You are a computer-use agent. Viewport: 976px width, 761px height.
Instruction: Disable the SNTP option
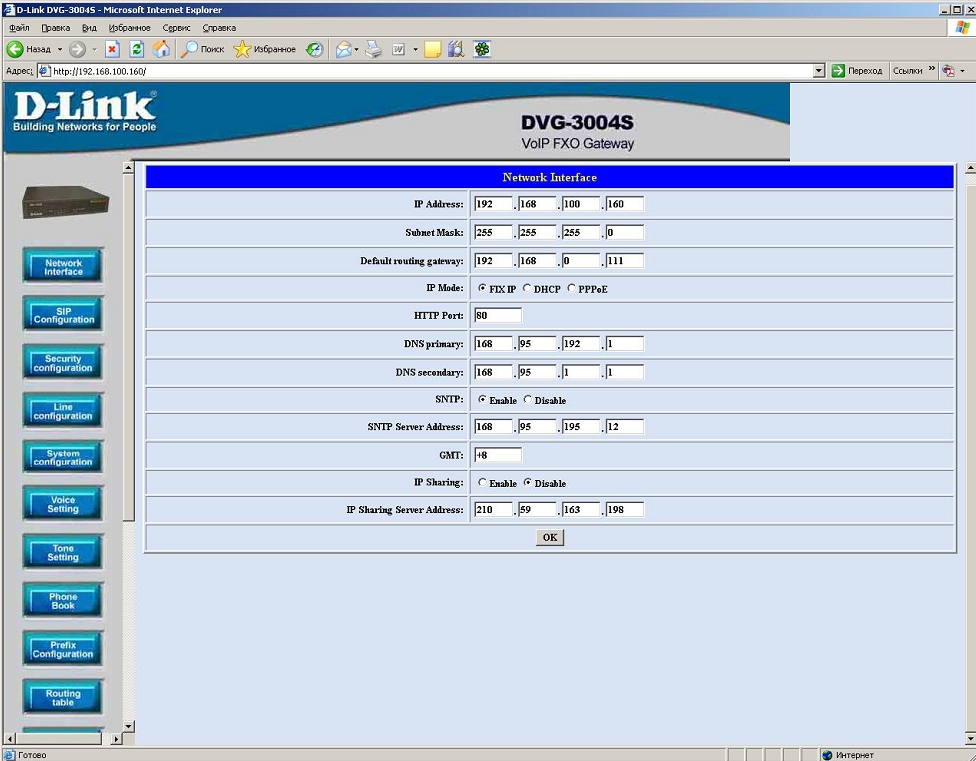tap(528, 400)
